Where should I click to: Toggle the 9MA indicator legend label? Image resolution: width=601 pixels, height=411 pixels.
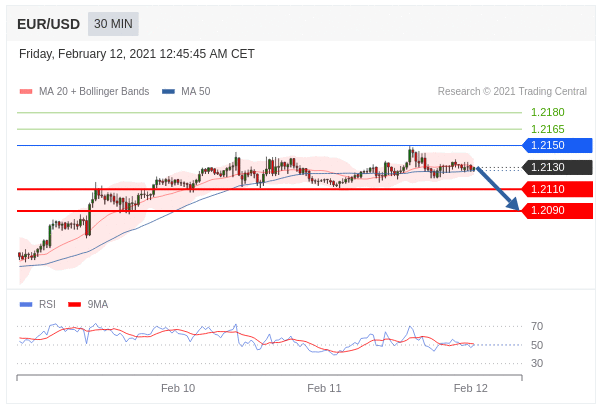97,304
